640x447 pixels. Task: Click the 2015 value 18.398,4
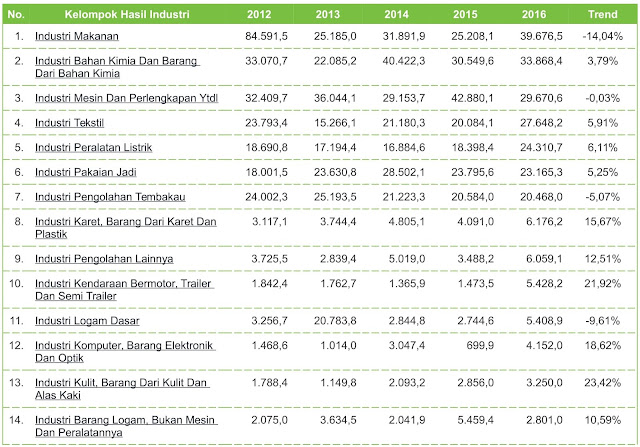[x=472, y=147]
